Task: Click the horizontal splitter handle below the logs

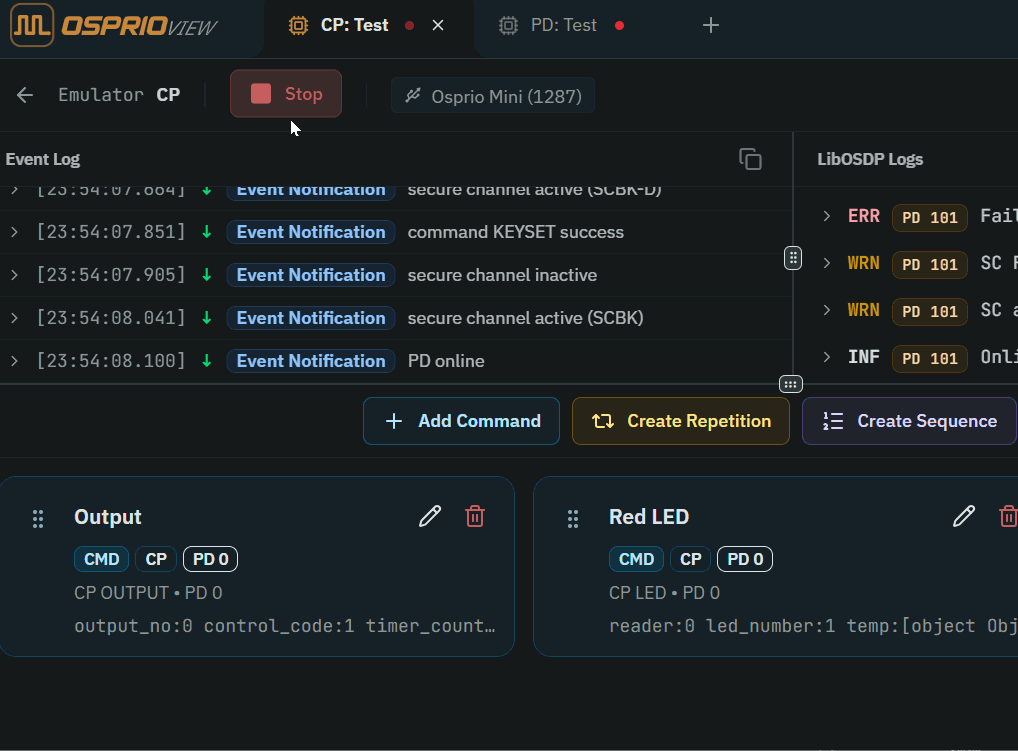Action: click(x=790, y=384)
